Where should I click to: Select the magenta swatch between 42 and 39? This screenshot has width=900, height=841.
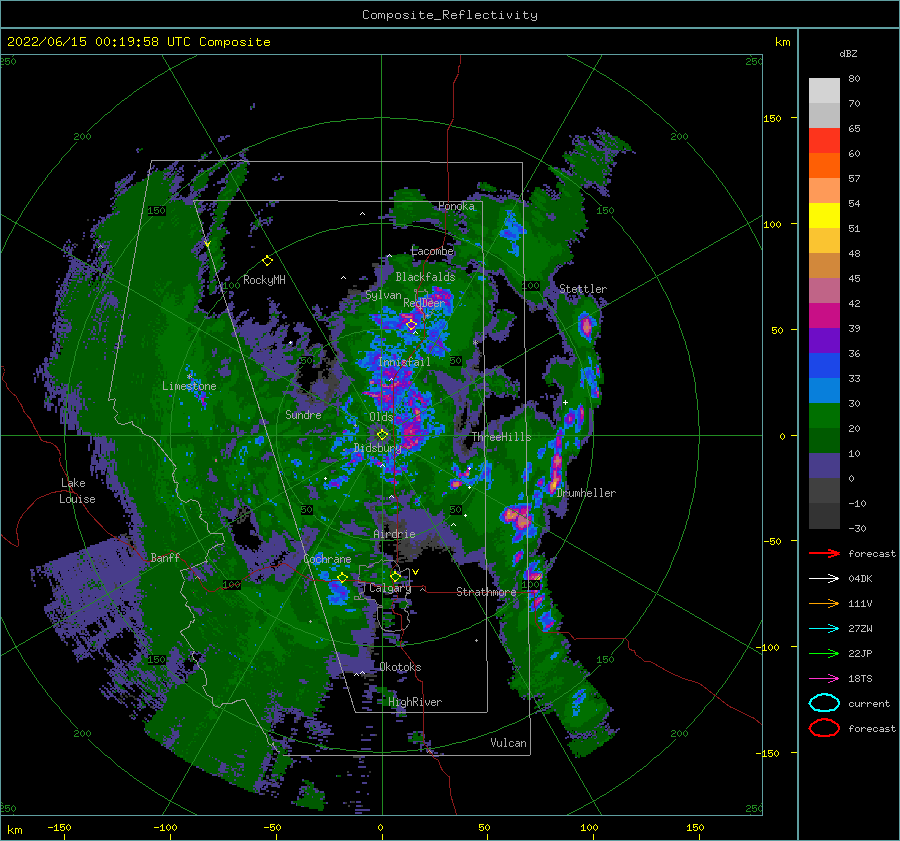[x=824, y=316]
